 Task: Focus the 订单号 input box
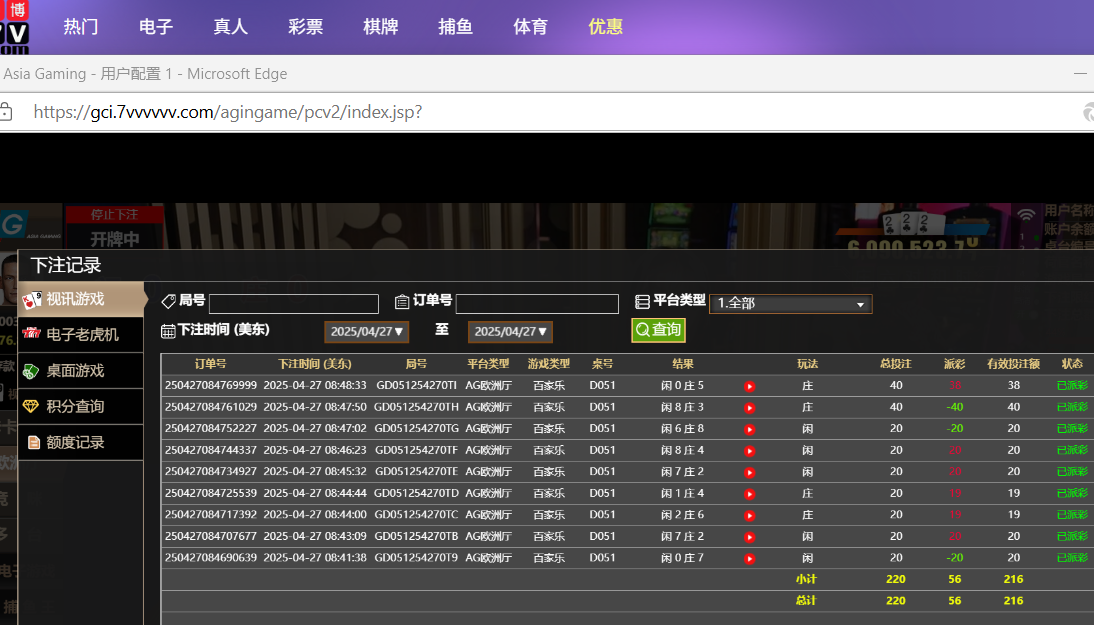tap(537, 304)
